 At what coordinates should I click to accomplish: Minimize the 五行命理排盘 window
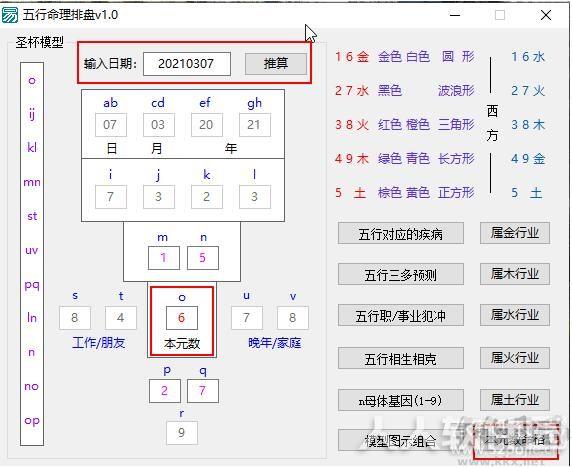coord(455,15)
